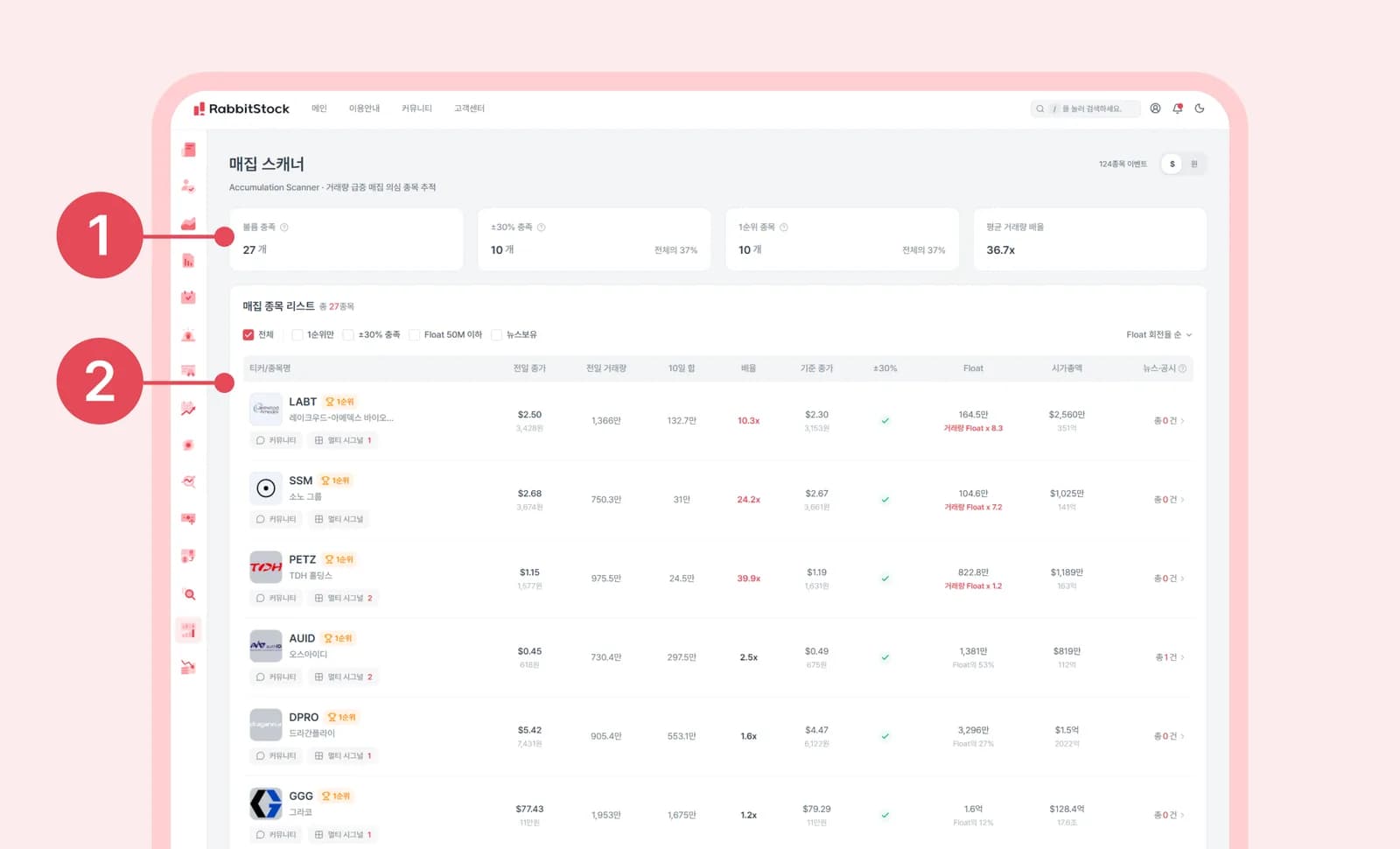Open the 이용안내 menu item

pyautogui.click(x=364, y=109)
